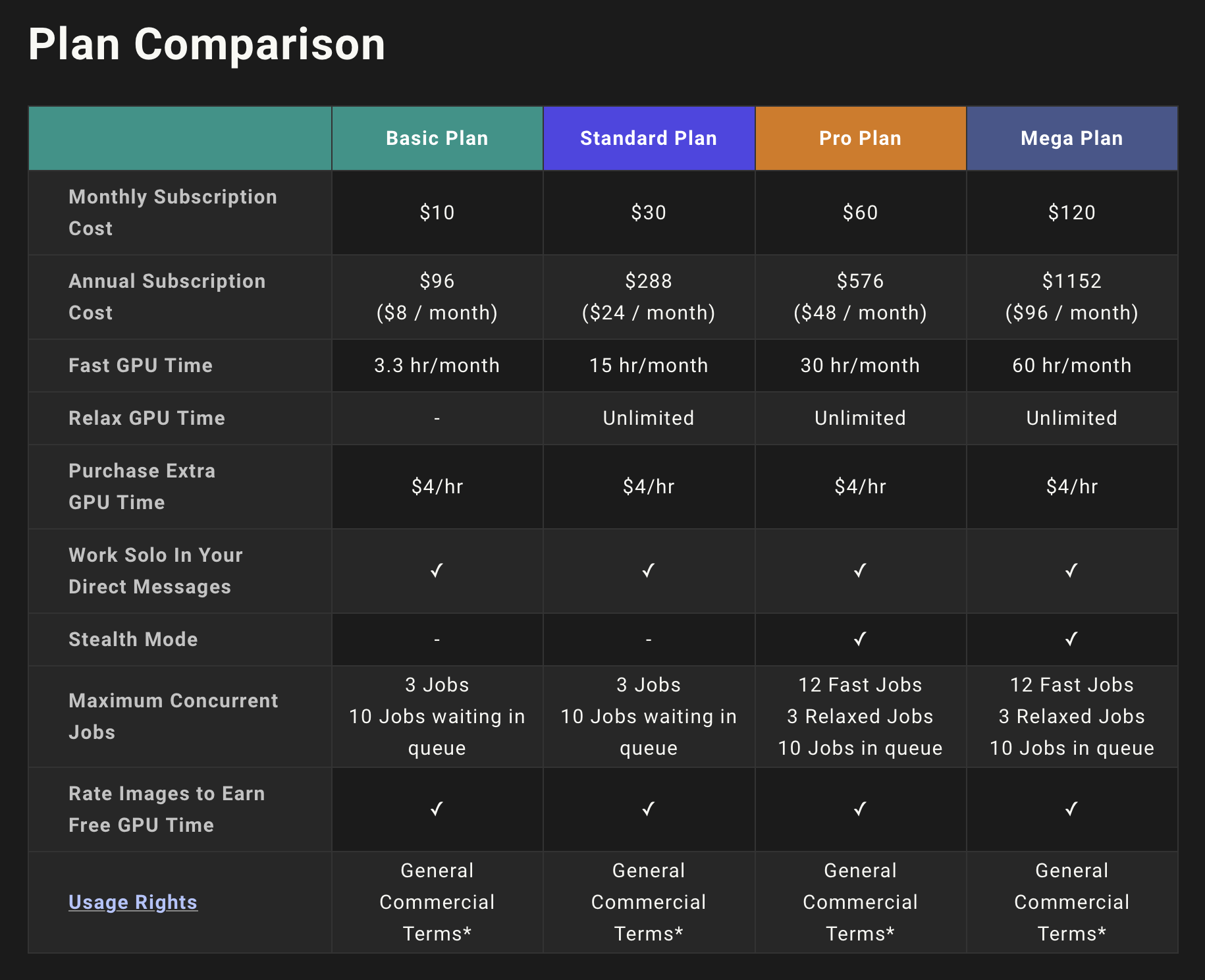Click the Stealth Mode checkmark under Mega Plan
The image size is (1205, 980).
coord(1072,639)
